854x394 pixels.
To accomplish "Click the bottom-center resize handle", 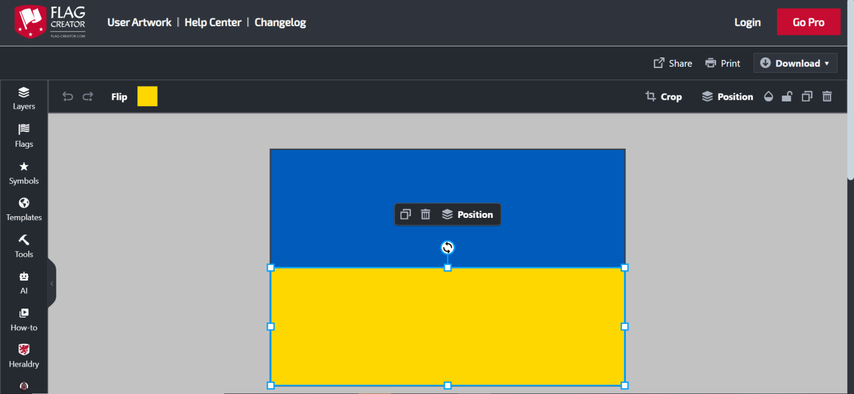I will point(447,385).
